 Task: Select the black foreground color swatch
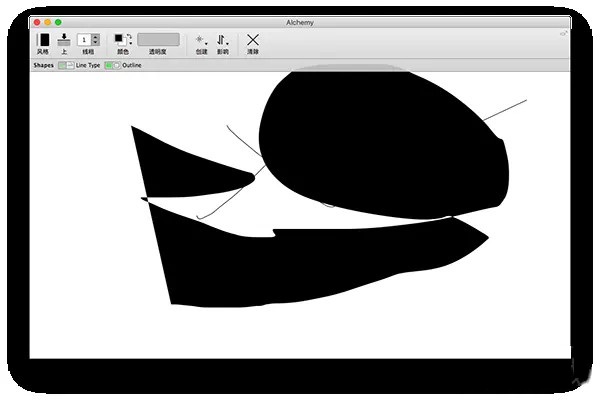click(118, 38)
